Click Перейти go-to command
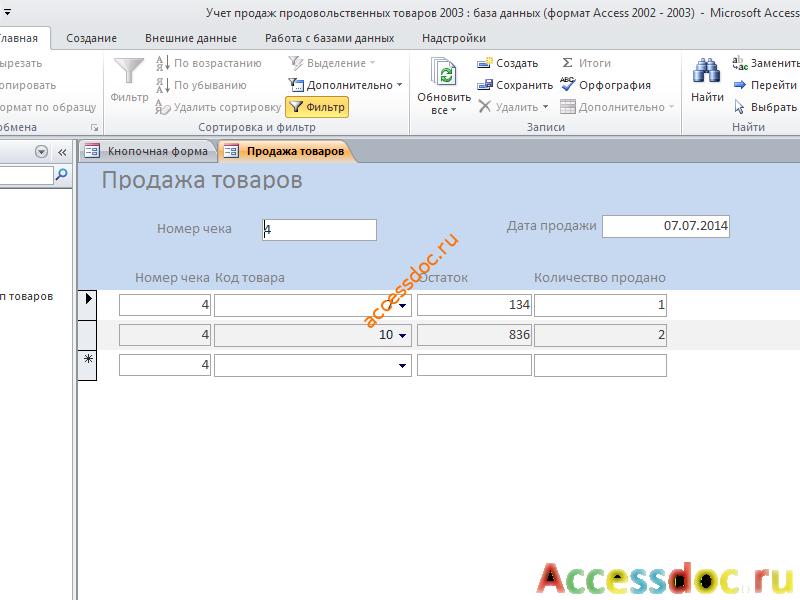The image size is (800, 600). pyautogui.click(x=765, y=85)
